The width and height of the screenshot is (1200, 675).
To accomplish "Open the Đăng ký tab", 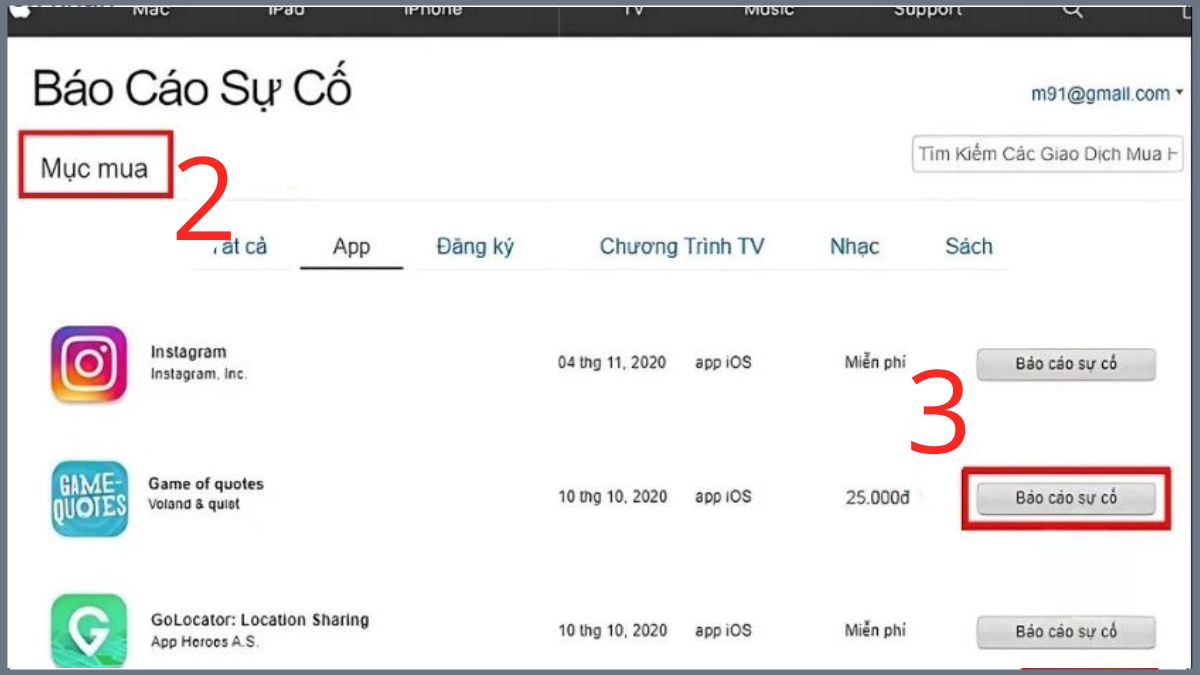I will (x=474, y=247).
